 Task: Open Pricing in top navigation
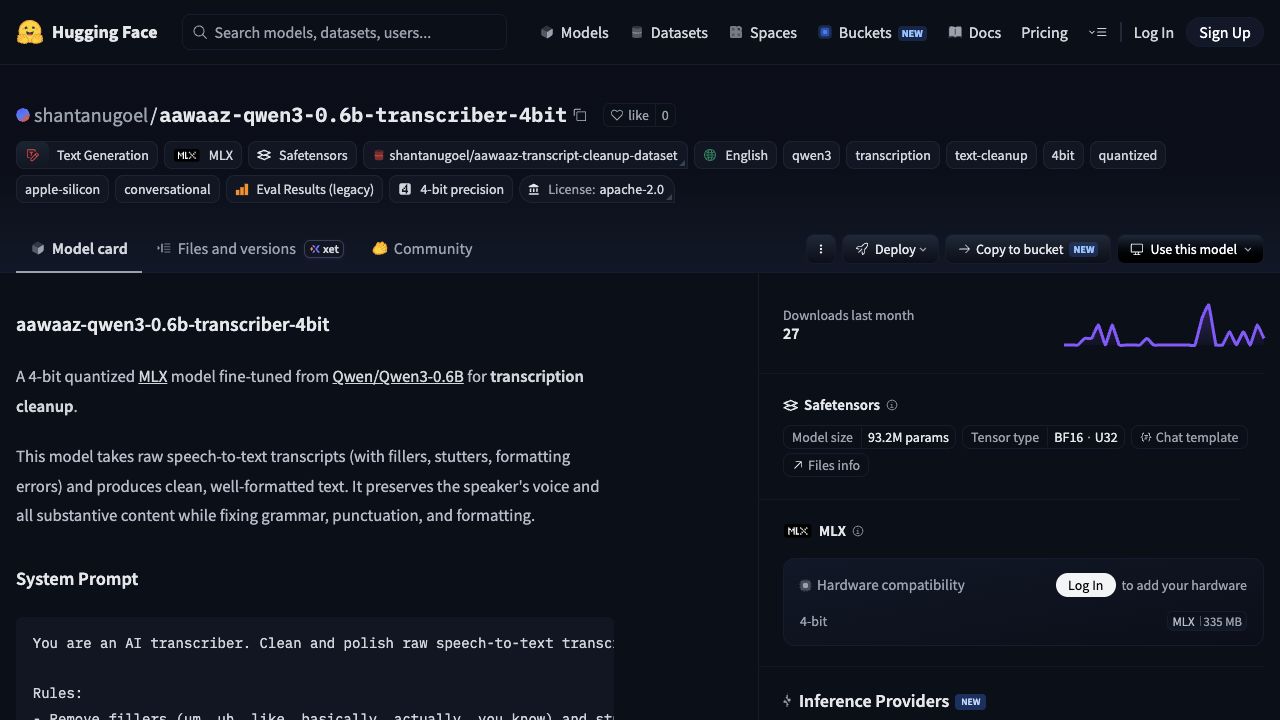coord(1044,32)
